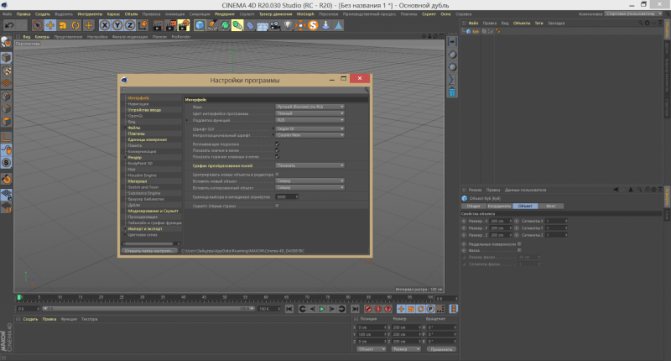Open the Объекты tab in object manager
Image resolution: width=671 pixels, height=361 pixels.
click(521, 23)
